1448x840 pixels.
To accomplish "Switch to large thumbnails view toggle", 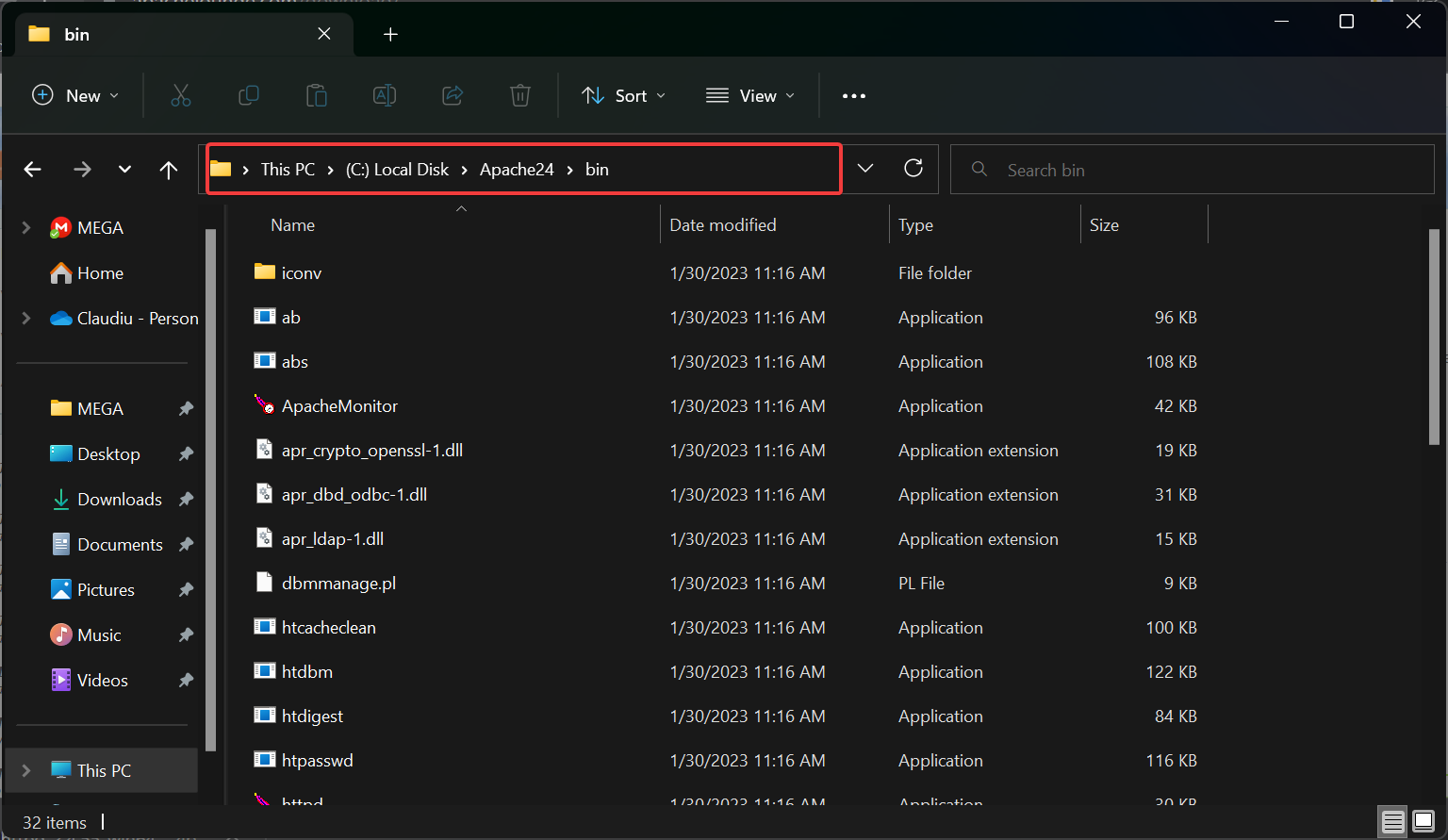I will pos(1423,821).
